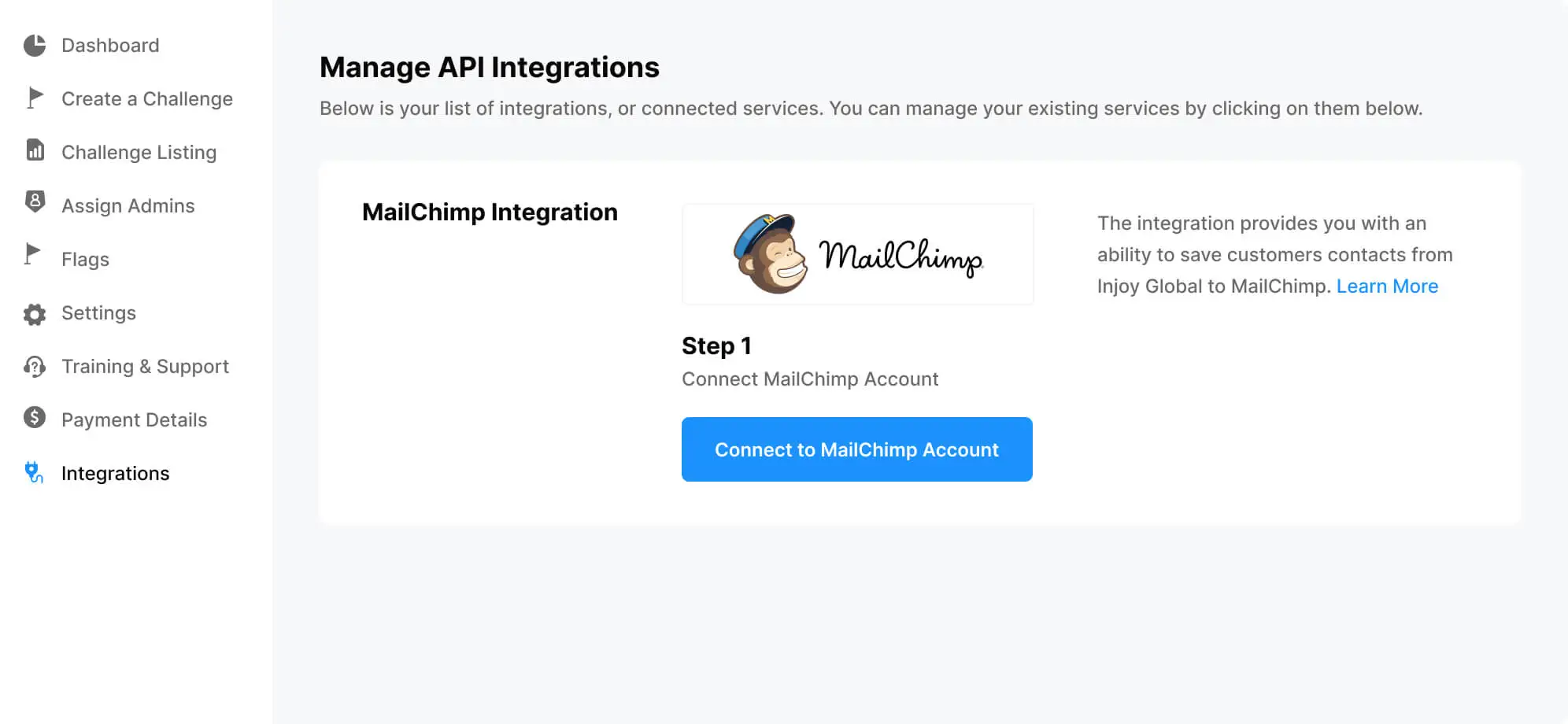Click the Settings gear icon

(35, 314)
